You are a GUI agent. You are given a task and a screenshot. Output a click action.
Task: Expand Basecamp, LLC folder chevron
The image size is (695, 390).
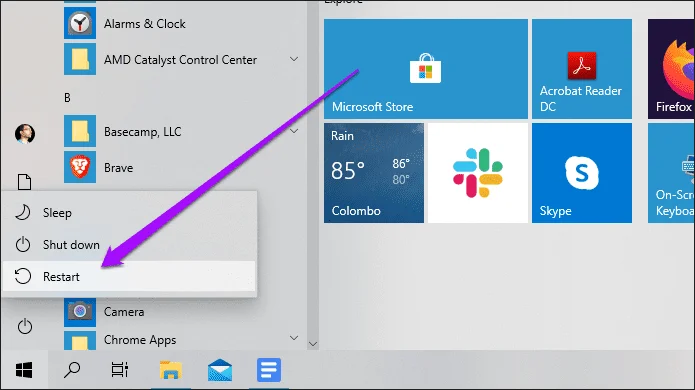294,131
